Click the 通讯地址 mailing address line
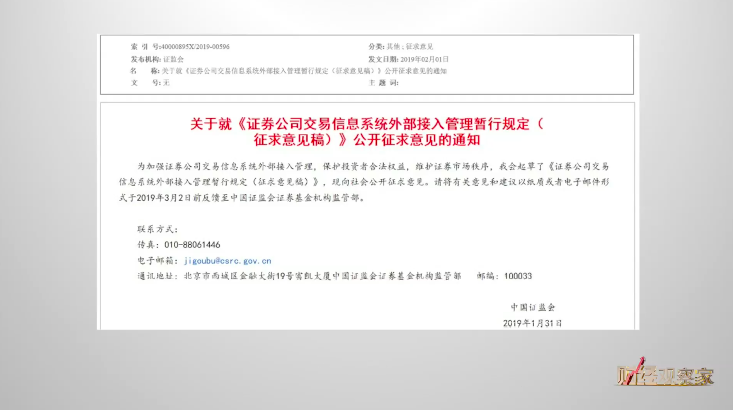Viewport: 733px width, 410px height. tap(299, 276)
